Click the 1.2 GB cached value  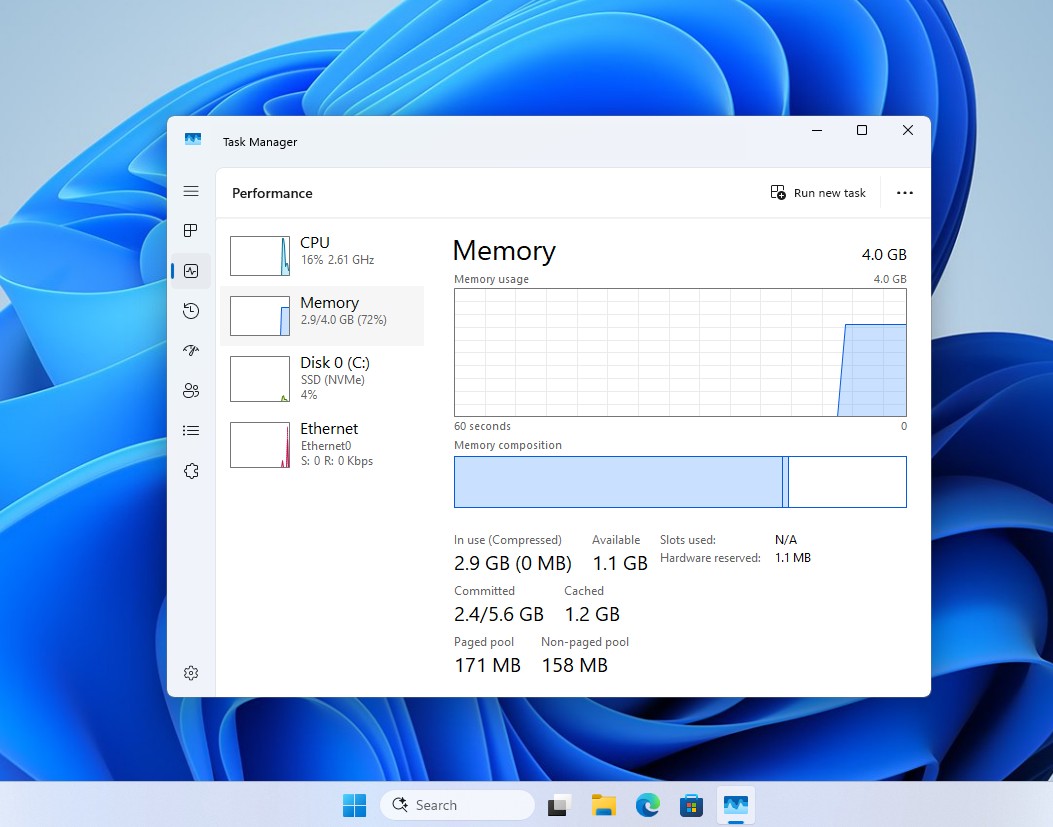[592, 614]
